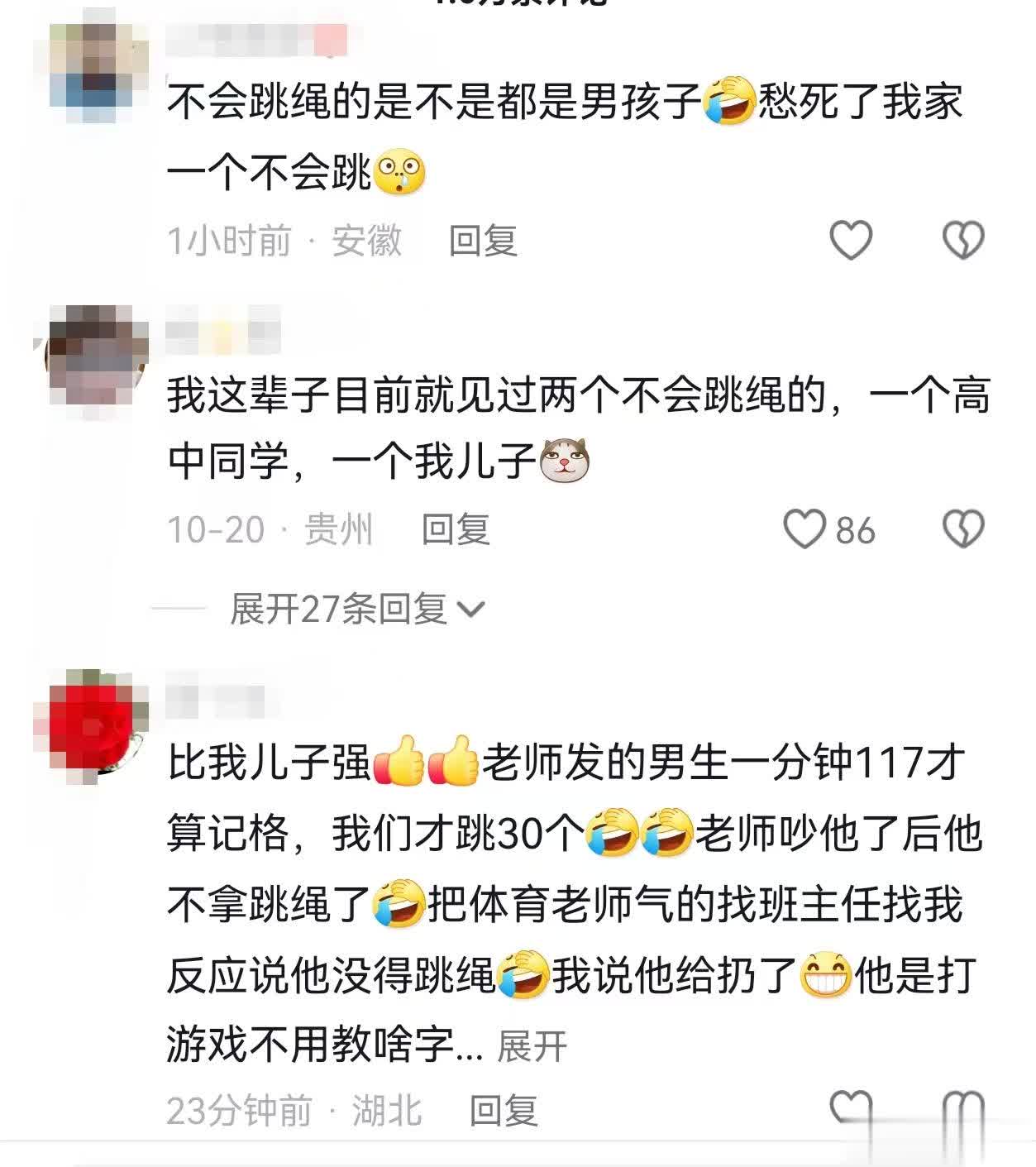
Task: Dislike the Anhui comment with broken heart
Action: 963,241
